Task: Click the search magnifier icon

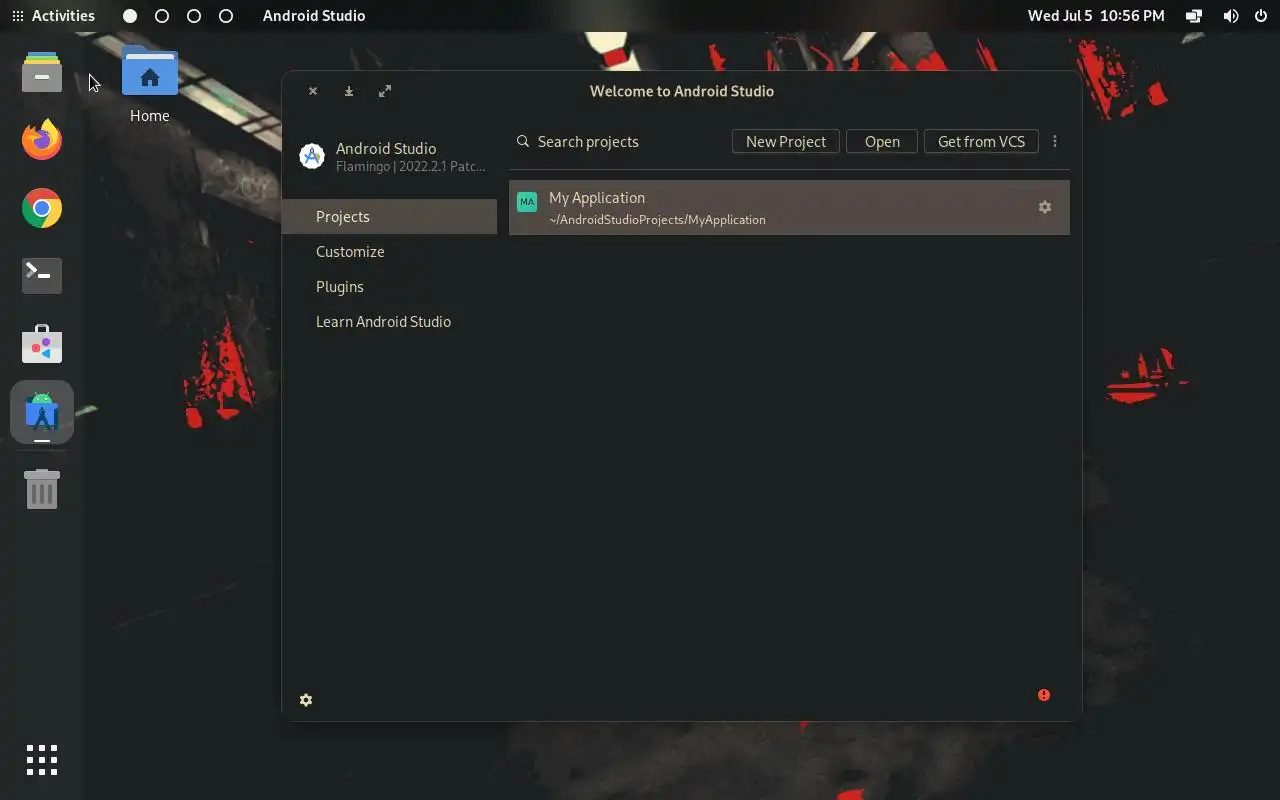Action: [x=523, y=141]
